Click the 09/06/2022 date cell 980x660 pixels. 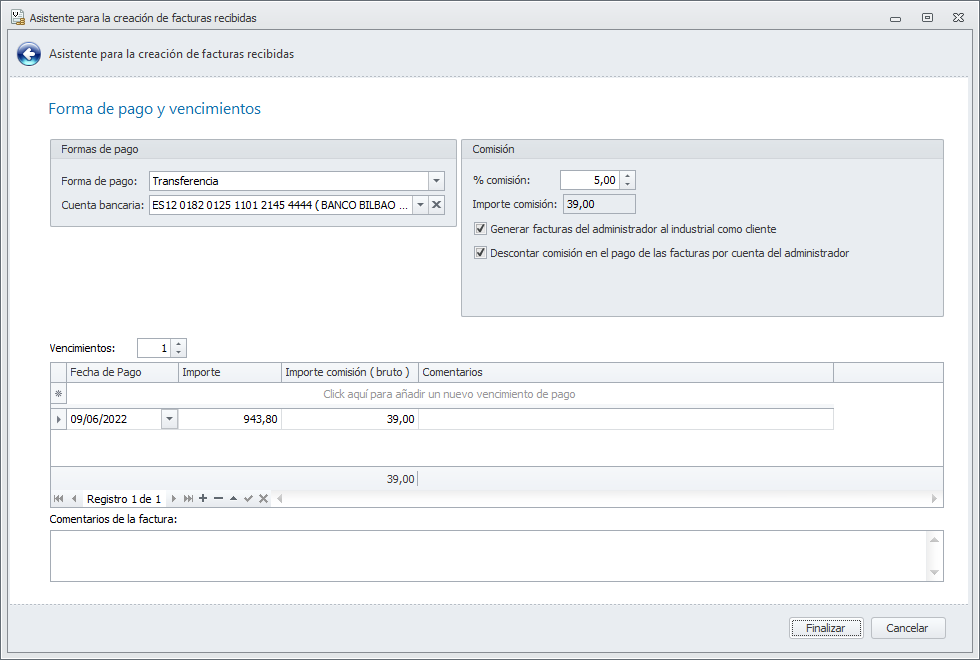point(114,419)
